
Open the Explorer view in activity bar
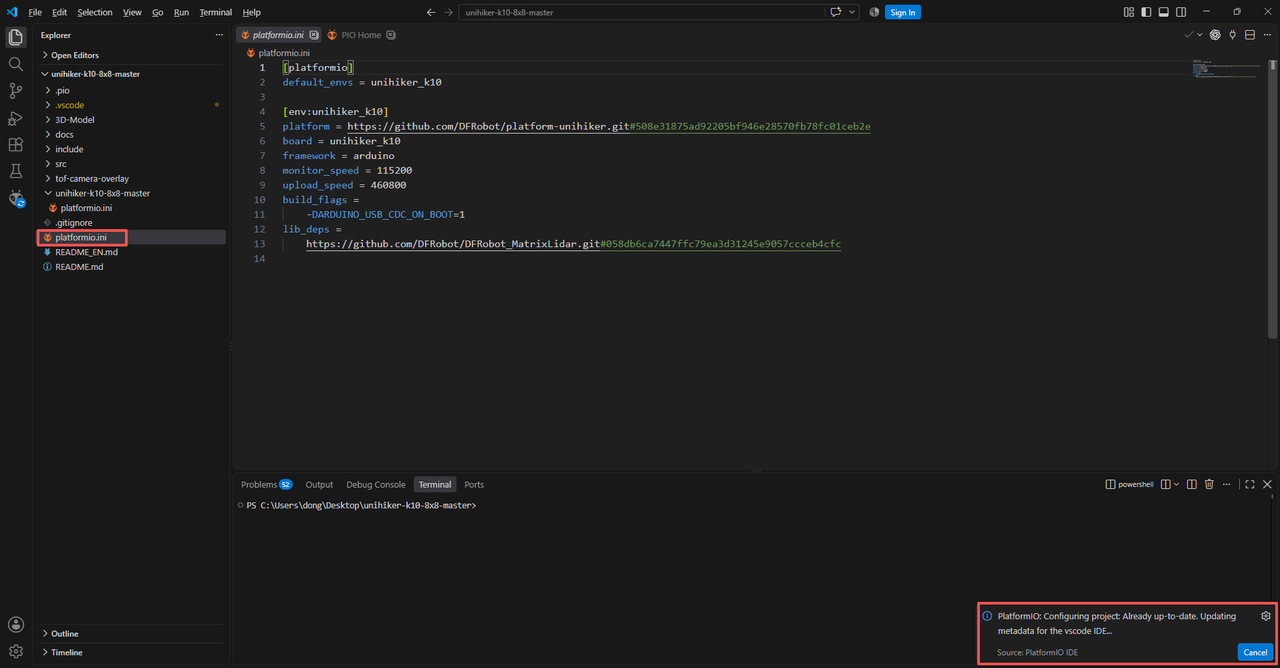click(x=15, y=37)
